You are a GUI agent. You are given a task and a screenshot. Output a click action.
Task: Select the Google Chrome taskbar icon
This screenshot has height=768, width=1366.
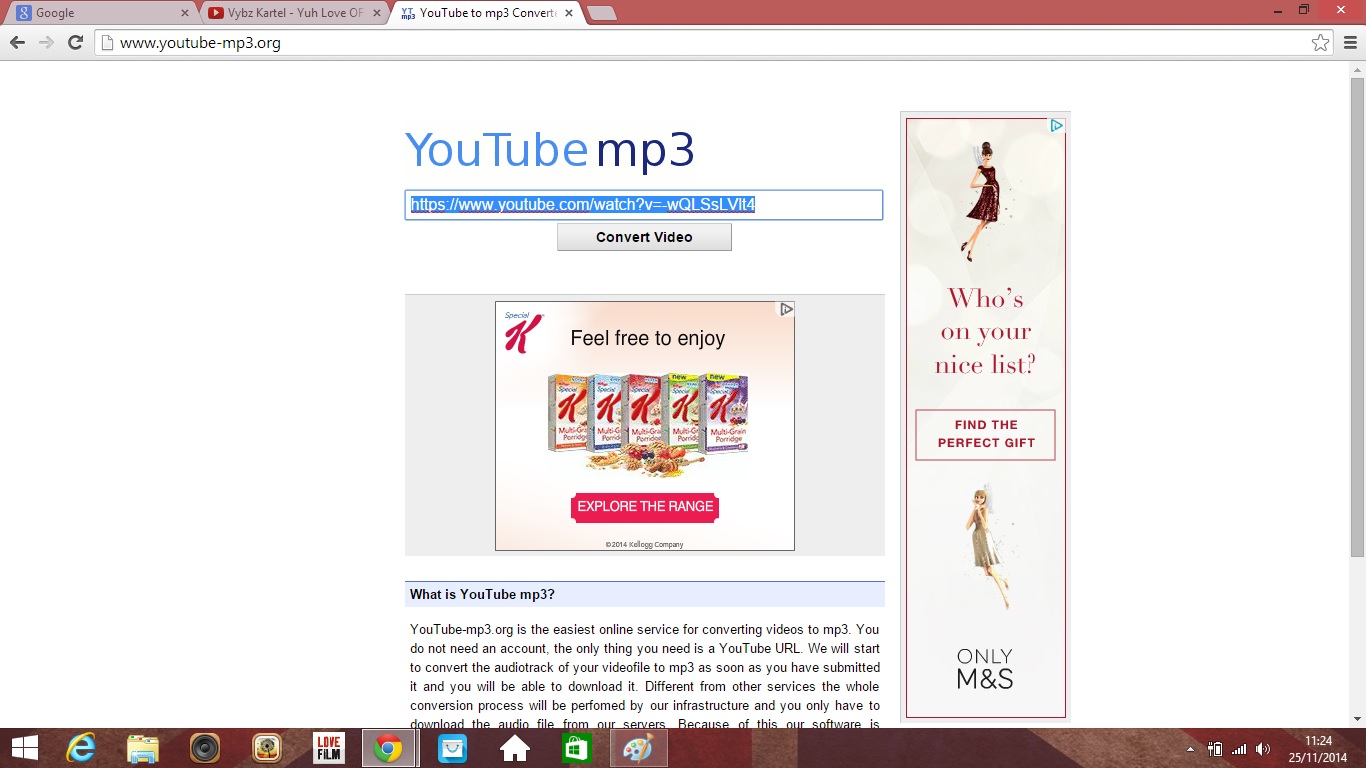[389, 748]
